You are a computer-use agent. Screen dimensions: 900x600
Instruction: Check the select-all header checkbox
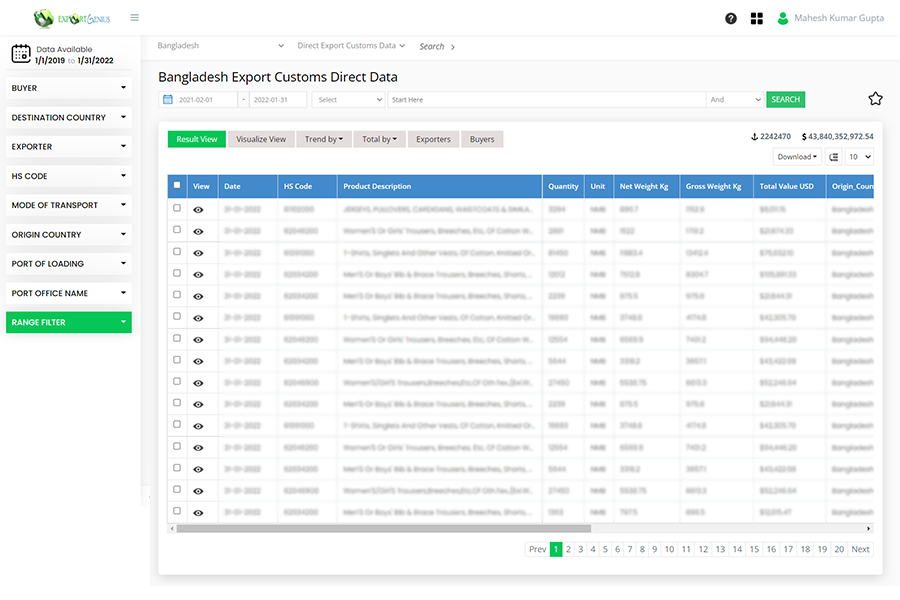coord(177,185)
